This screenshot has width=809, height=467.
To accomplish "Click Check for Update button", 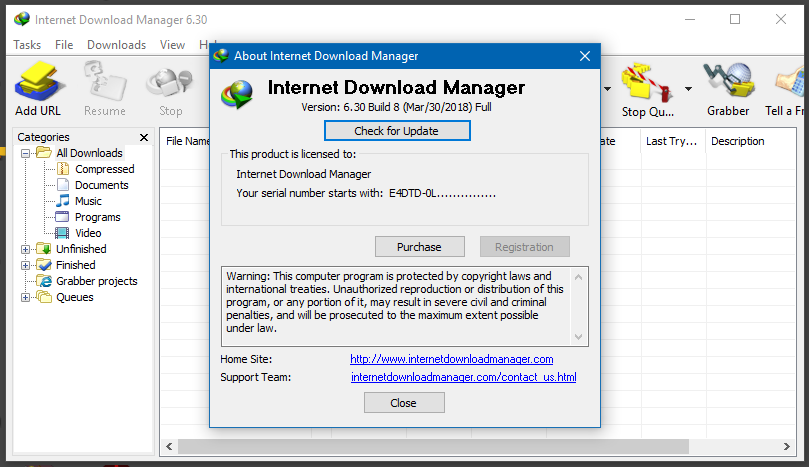I will 397,131.
